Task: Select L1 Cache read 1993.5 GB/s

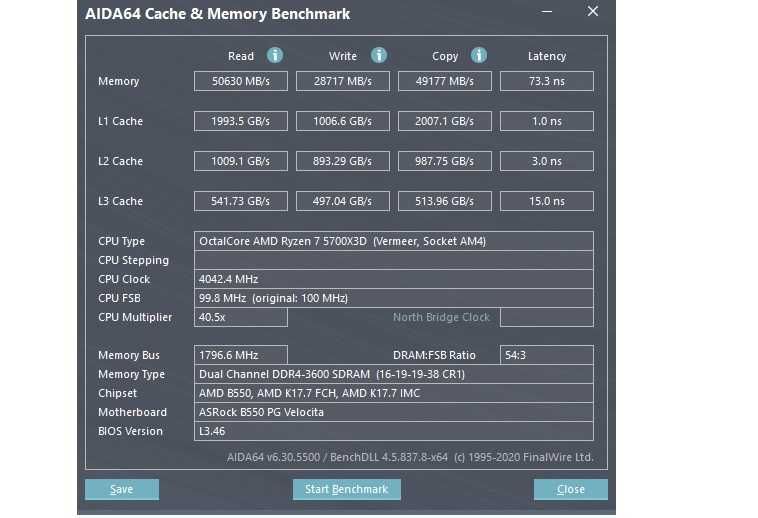Action: (x=241, y=121)
